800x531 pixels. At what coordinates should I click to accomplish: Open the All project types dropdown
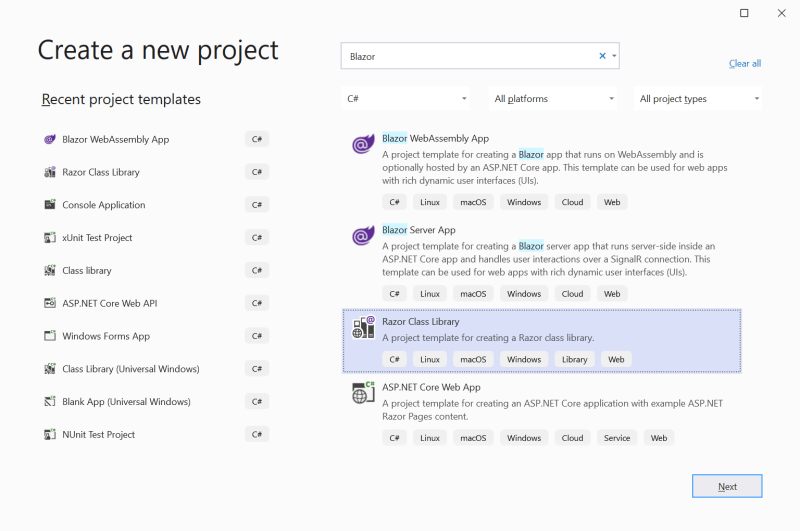click(698, 98)
